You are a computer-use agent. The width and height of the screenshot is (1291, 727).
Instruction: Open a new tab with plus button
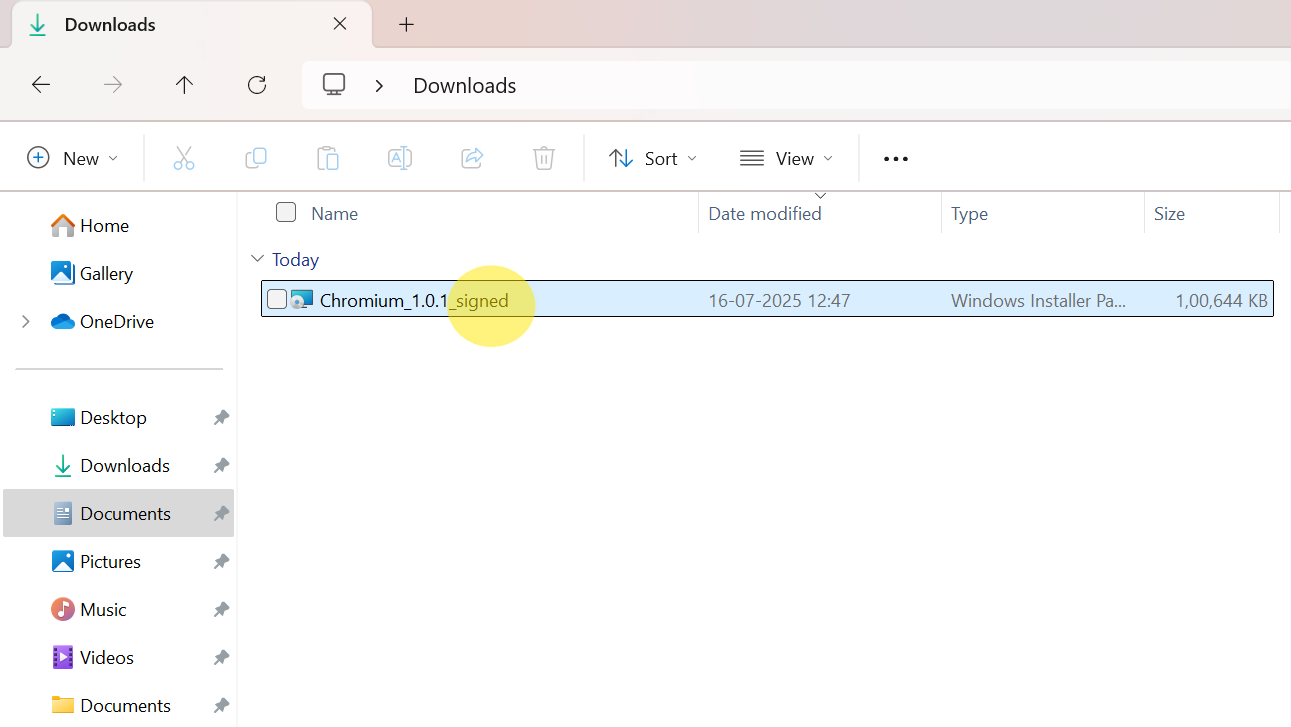[x=406, y=25]
